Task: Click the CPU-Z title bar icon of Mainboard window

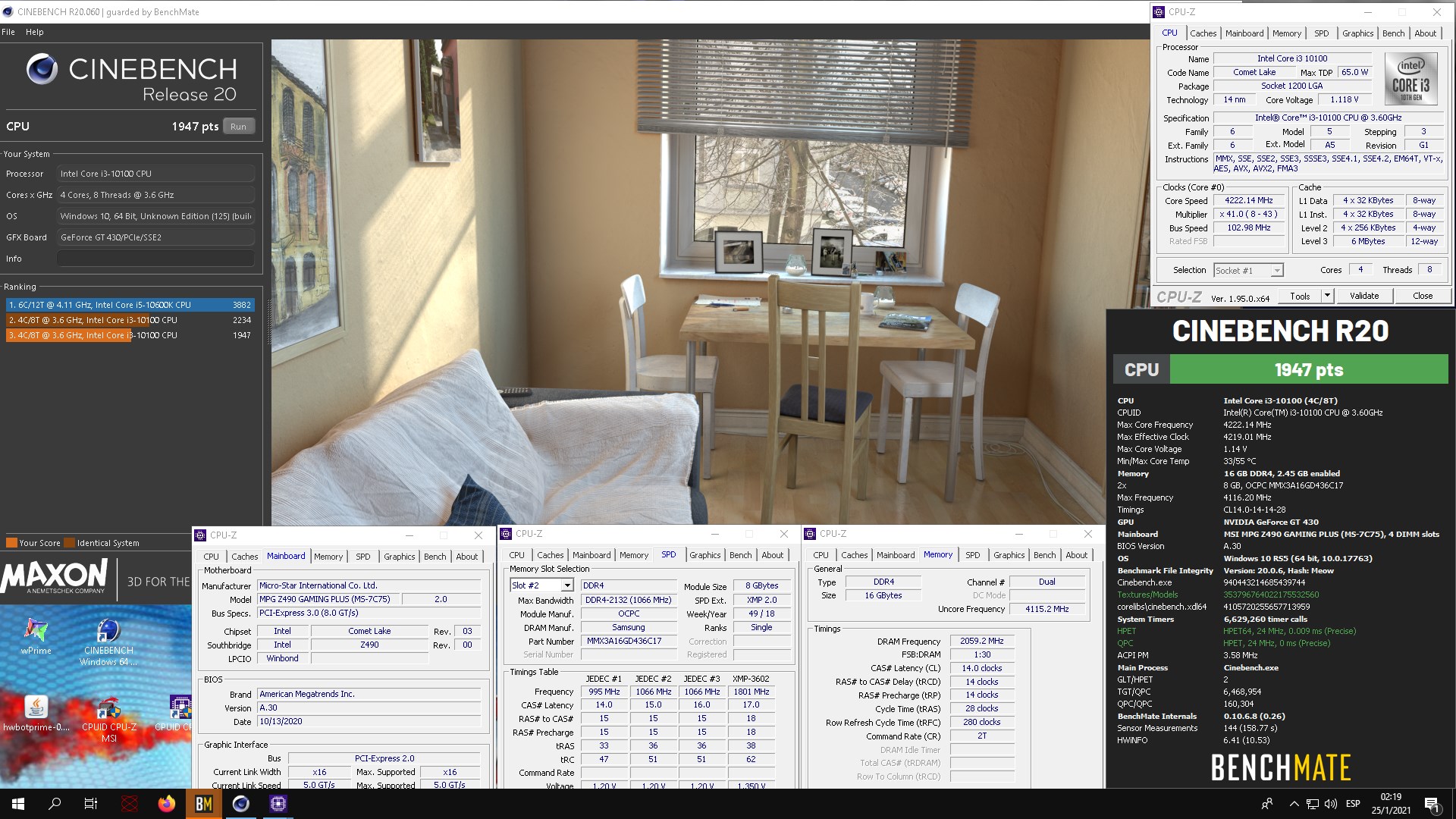Action: pyautogui.click(x=201, y=535)
